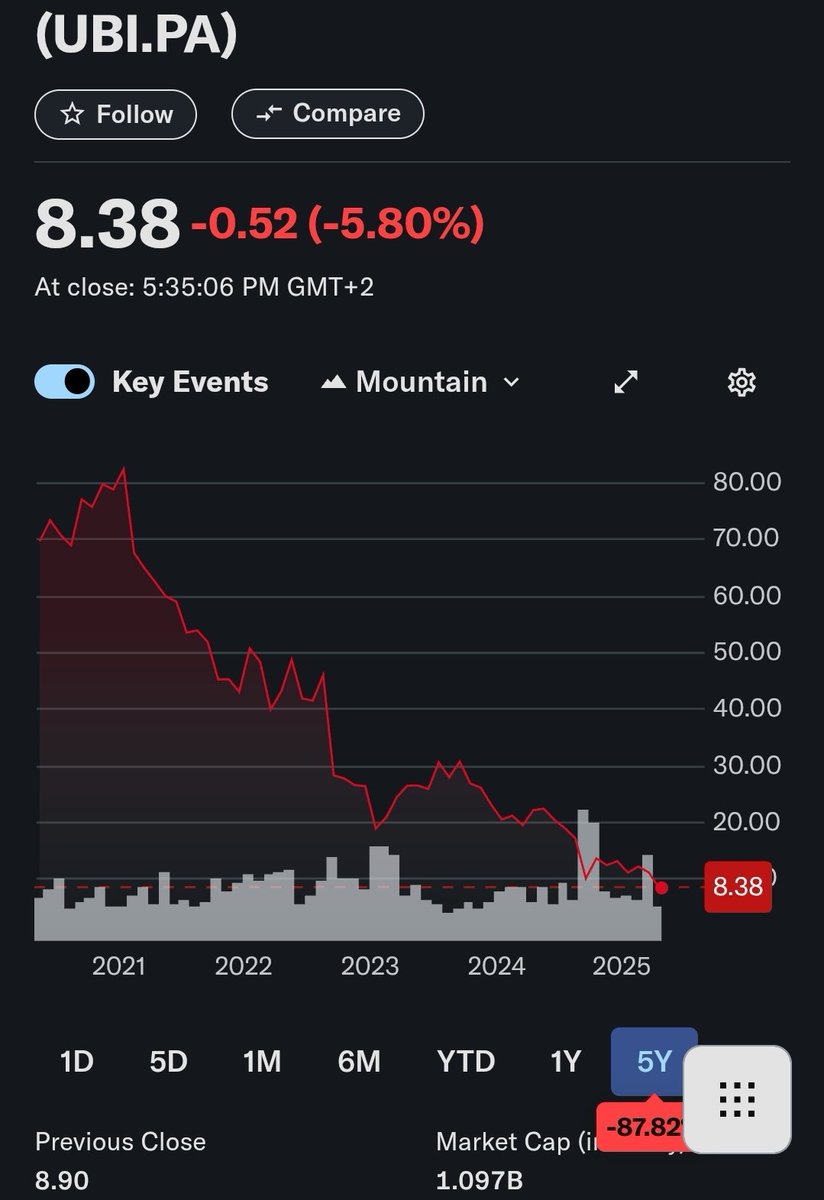This screenshot has width=824, height=1200.
Task: Open the Mountain chart type dropdown
Action: 421,382
